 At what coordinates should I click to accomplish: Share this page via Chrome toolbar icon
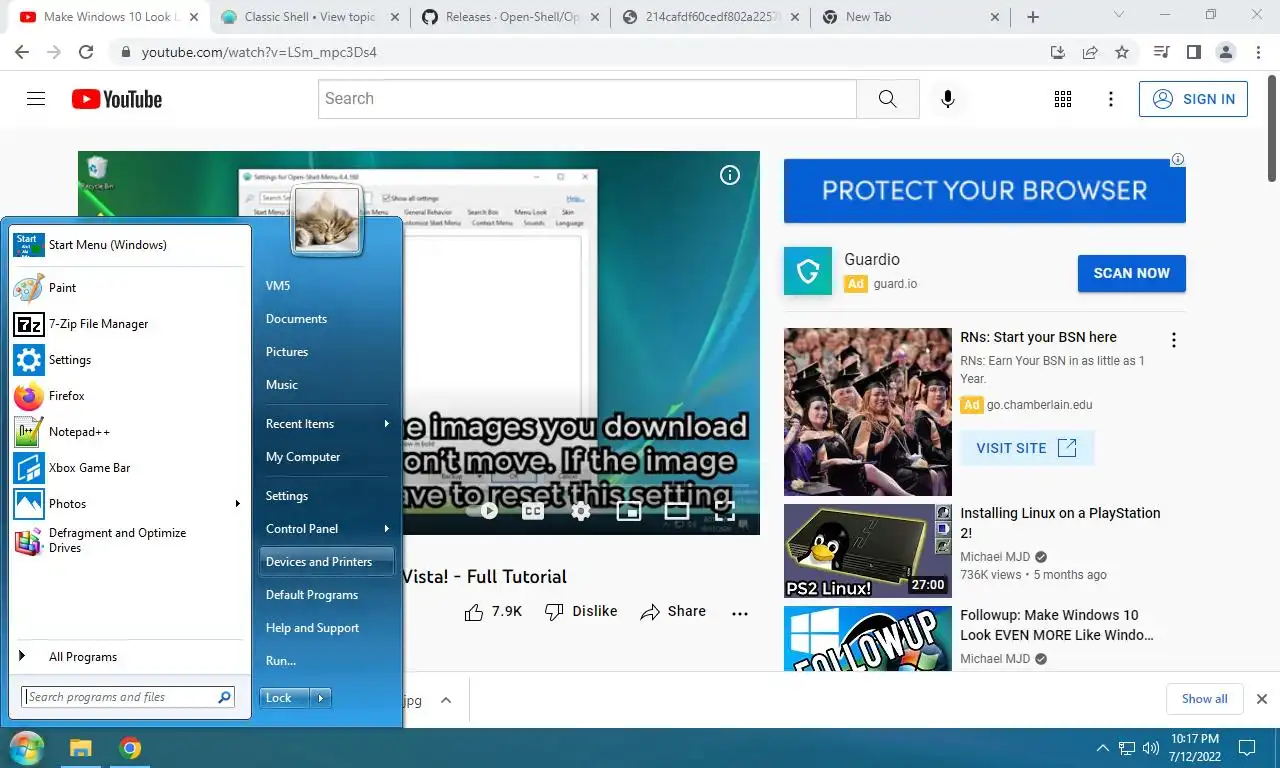1090,52
